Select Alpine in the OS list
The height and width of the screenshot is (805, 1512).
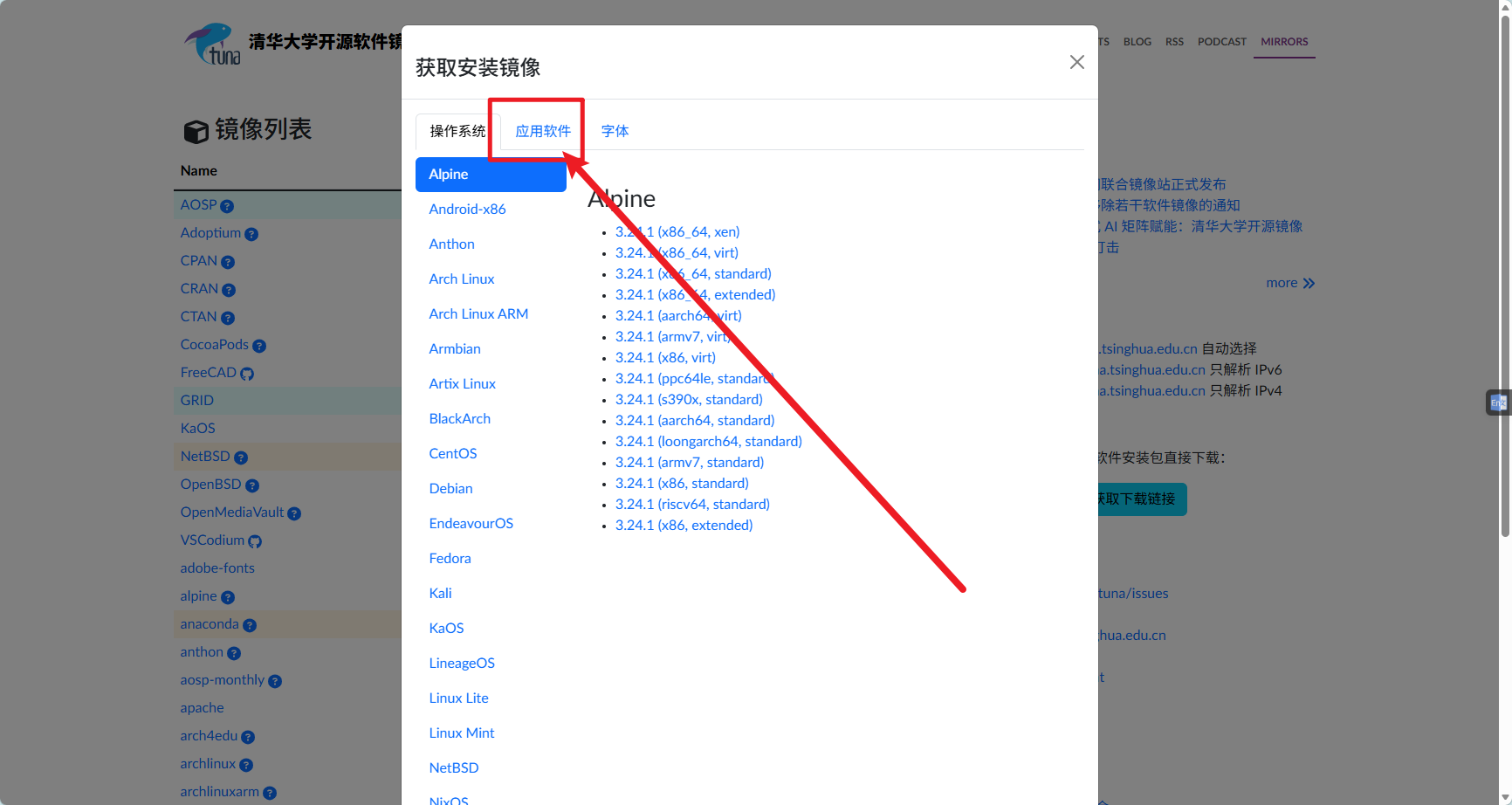(x=491, y=175)
